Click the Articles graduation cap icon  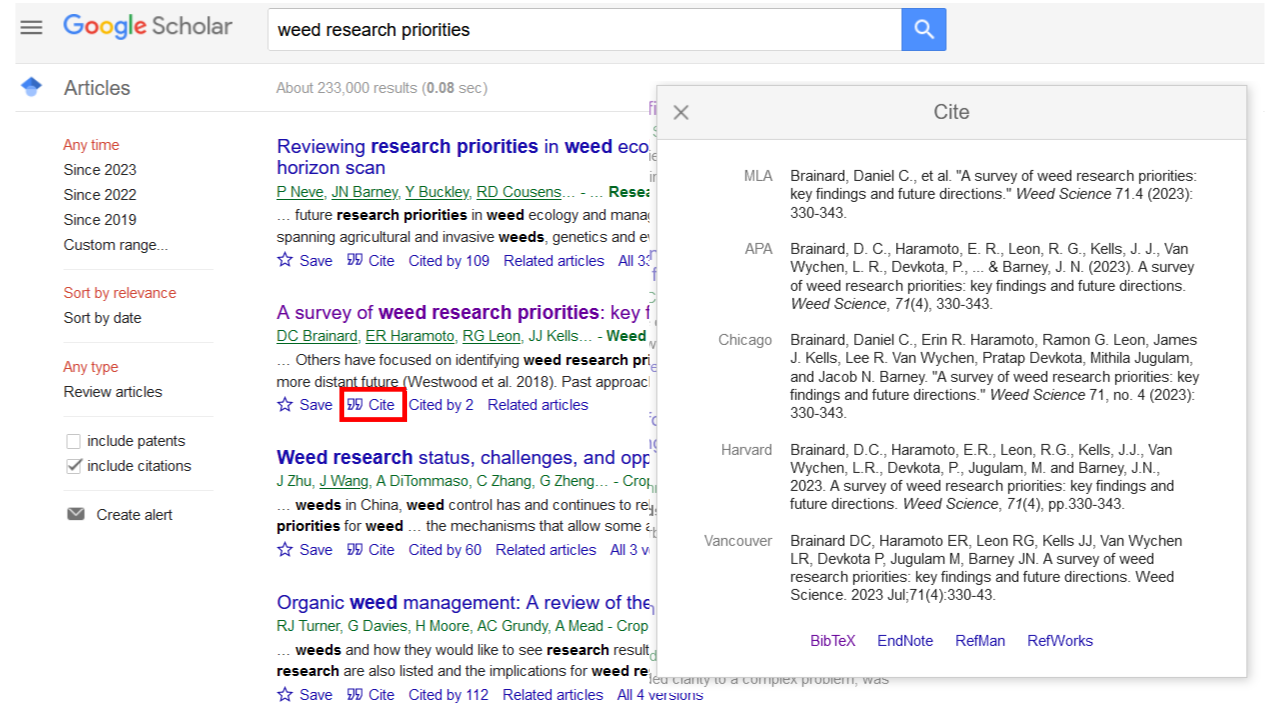pyautogui.click(x=31, y=87)
